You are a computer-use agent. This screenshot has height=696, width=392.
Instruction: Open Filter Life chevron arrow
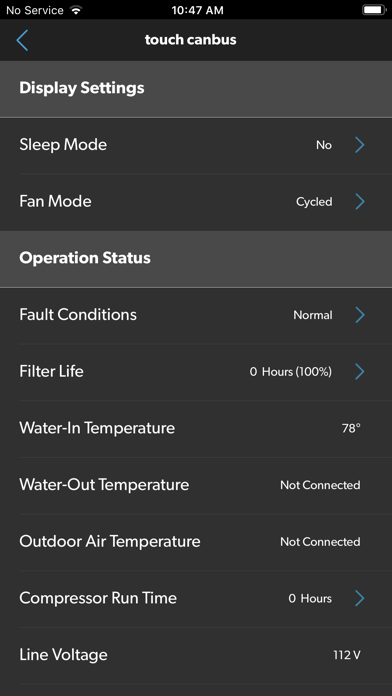[360, 372]
